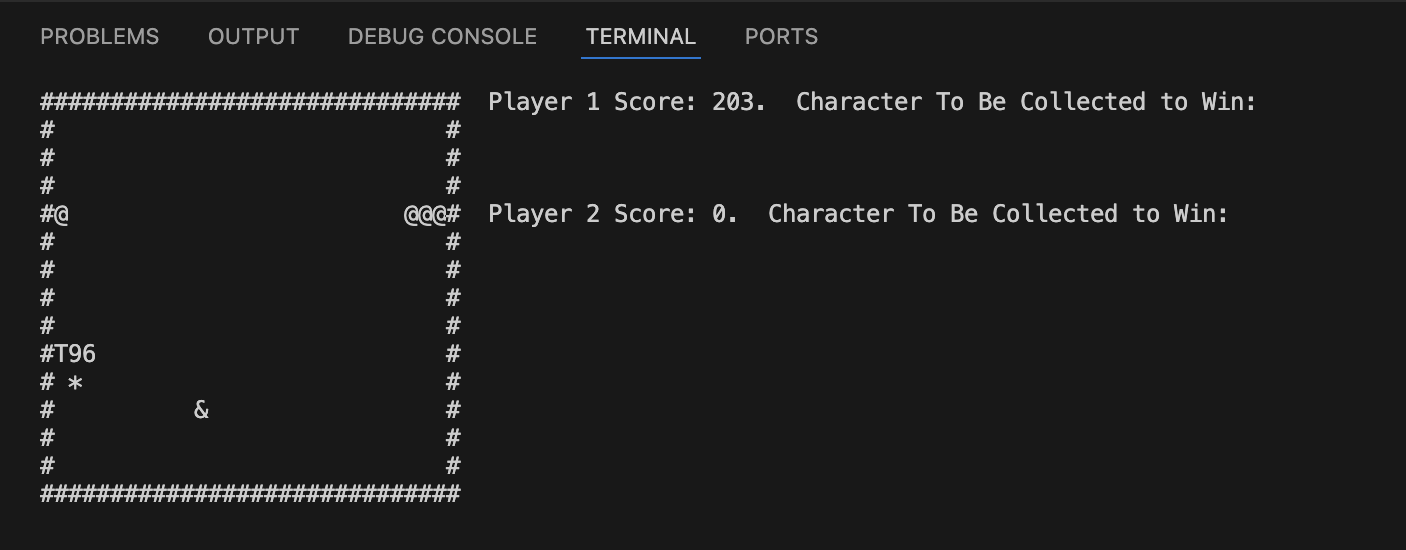Open the PORTS tab
Viewport: 1406px width, 550px height.
[x=781, y=37]
